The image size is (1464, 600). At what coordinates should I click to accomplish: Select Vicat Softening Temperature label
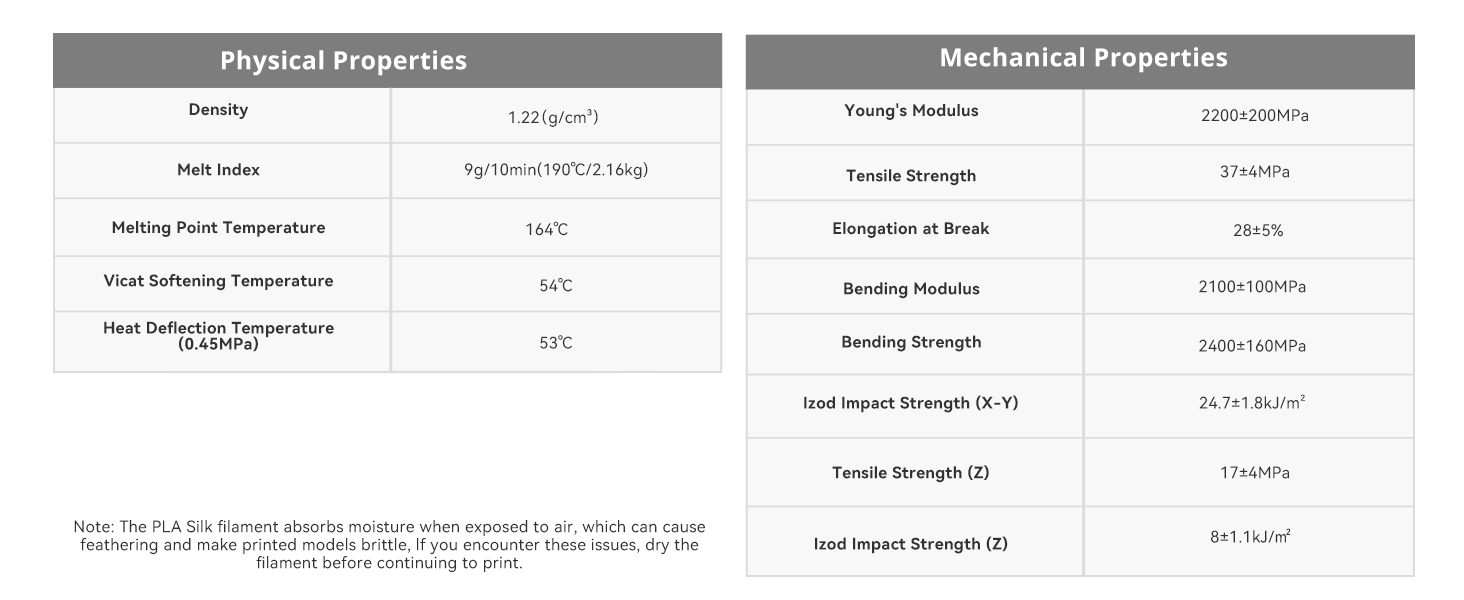pos(218,281)
